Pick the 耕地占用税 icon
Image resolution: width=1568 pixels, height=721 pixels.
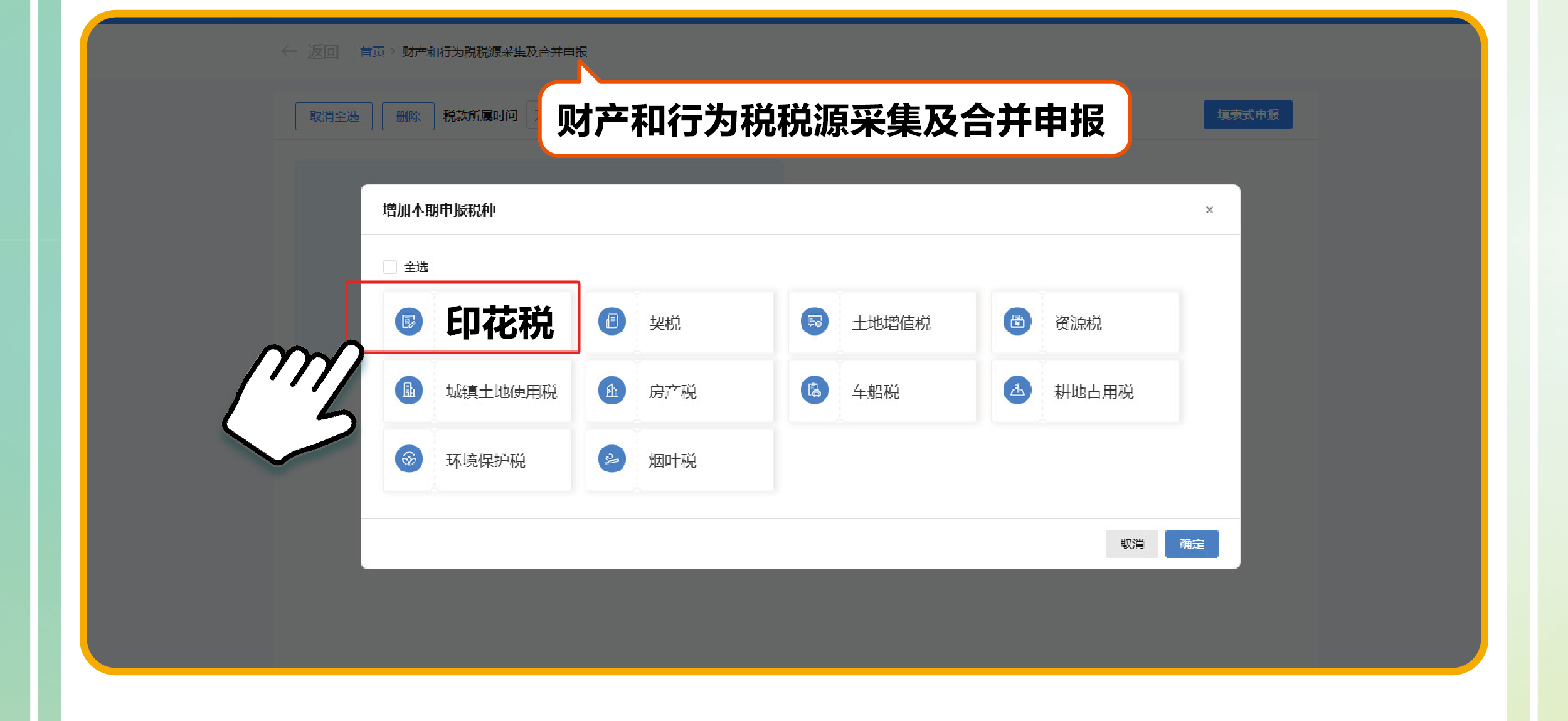(x=1017, y=391)
